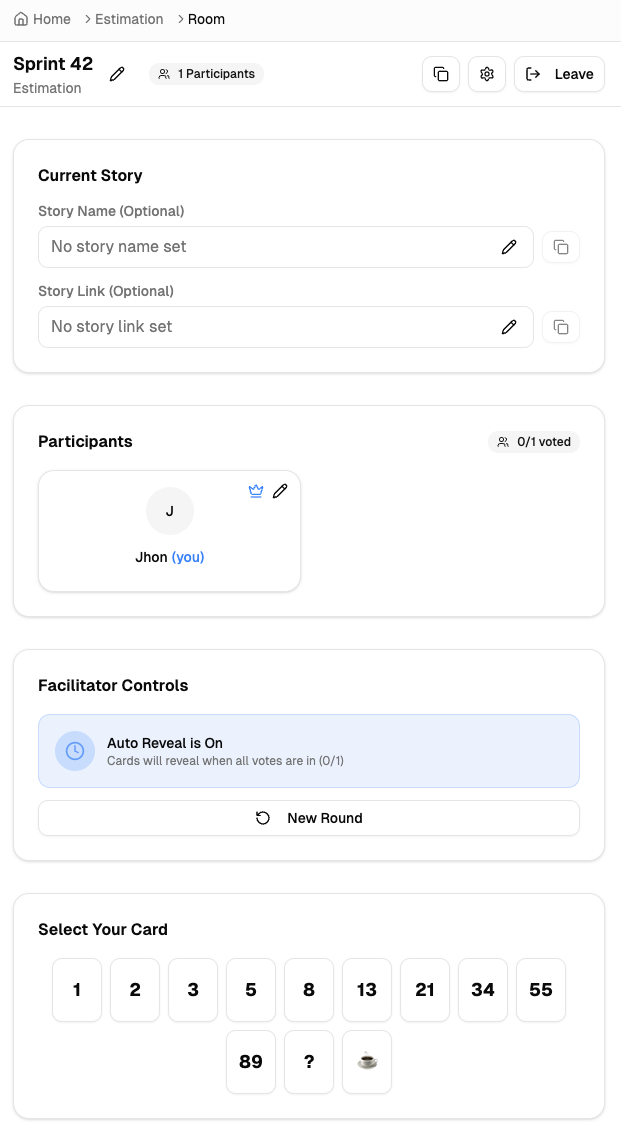Image resolution: width=621 pixels, height=1135 pixels.
Task: Choose the question mark card
Action: point(309,1062)
